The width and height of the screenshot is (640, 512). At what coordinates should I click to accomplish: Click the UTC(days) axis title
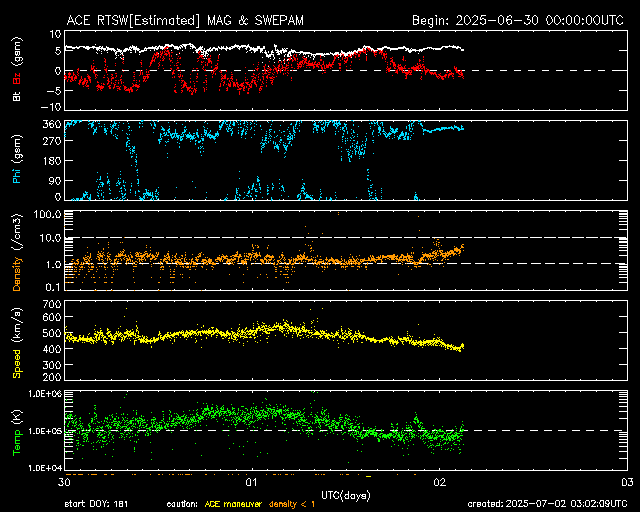346,496
